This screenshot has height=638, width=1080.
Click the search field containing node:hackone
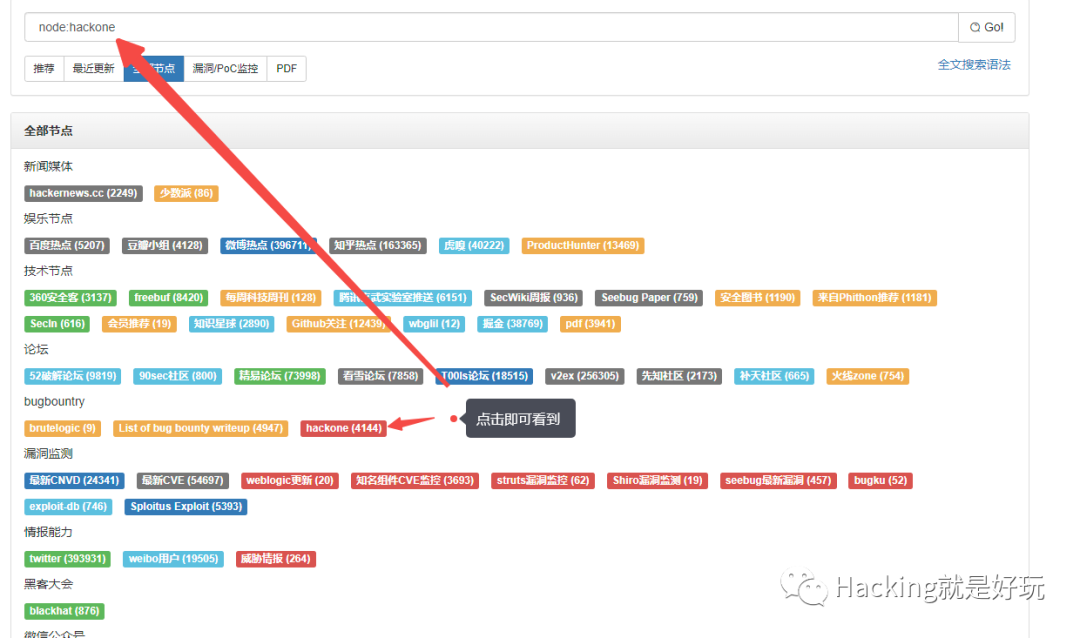click(x=491, y=28)
